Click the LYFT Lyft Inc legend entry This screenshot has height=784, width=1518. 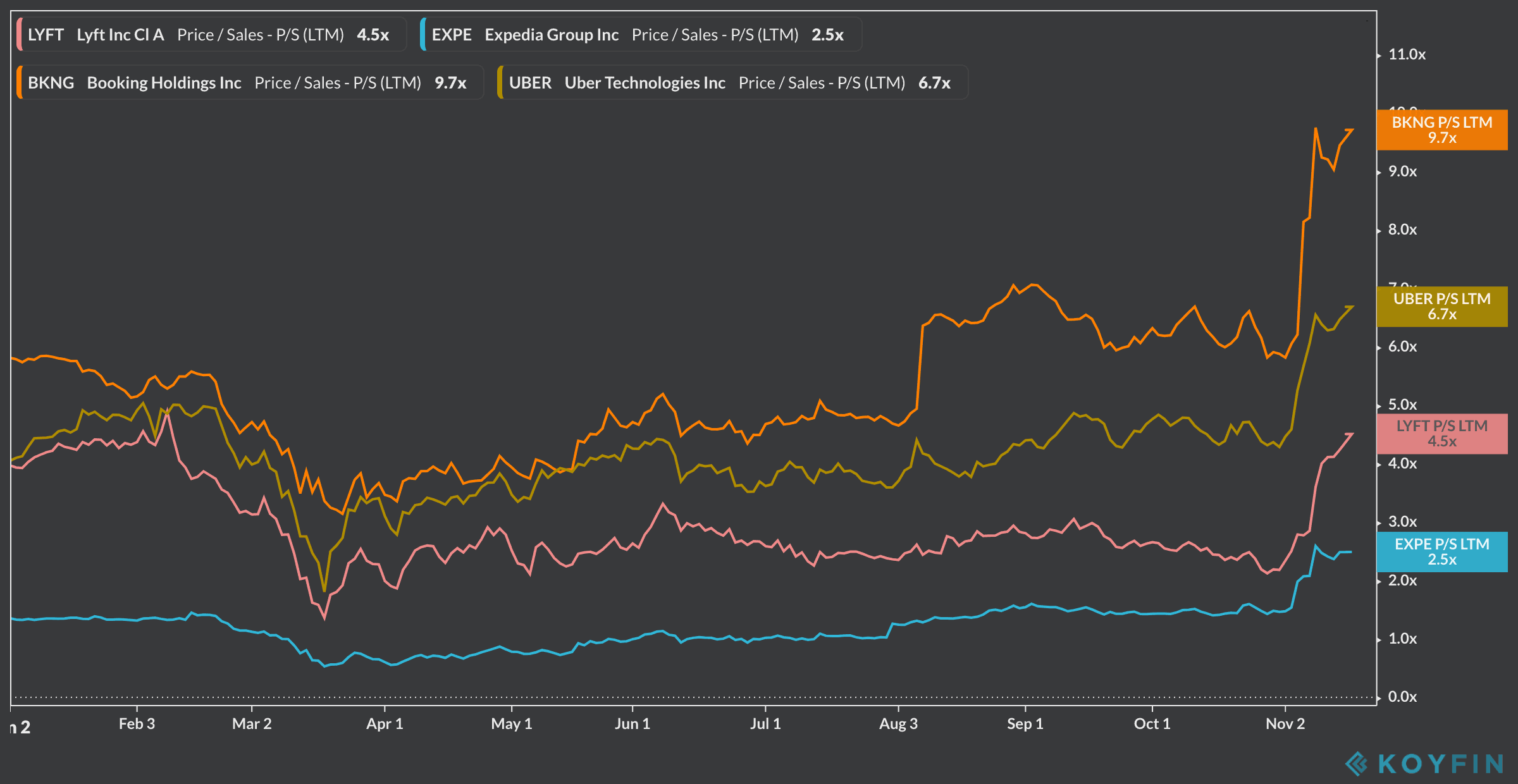pyautogui.click(x=211, y=35)
